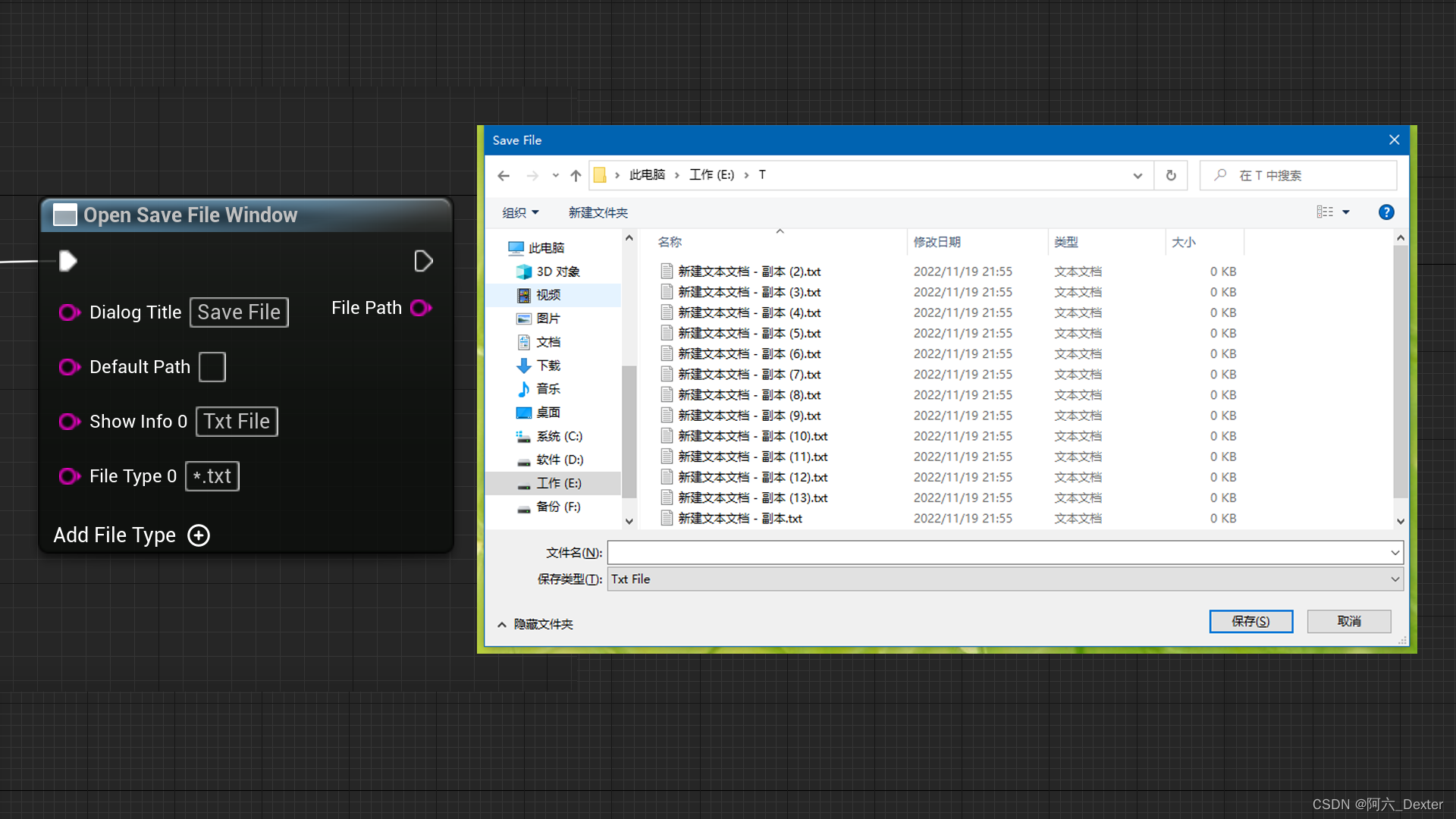Click the Dialog Title input pin
The image size is (1456, 819).
coord(69,312)
